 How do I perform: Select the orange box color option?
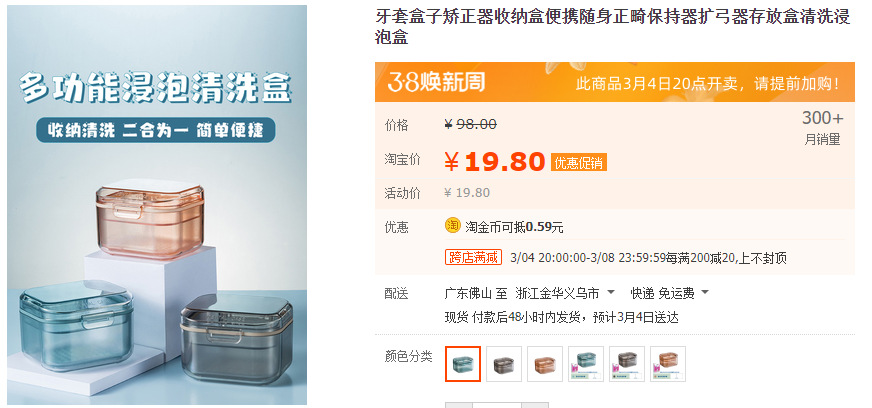[545, 364]
